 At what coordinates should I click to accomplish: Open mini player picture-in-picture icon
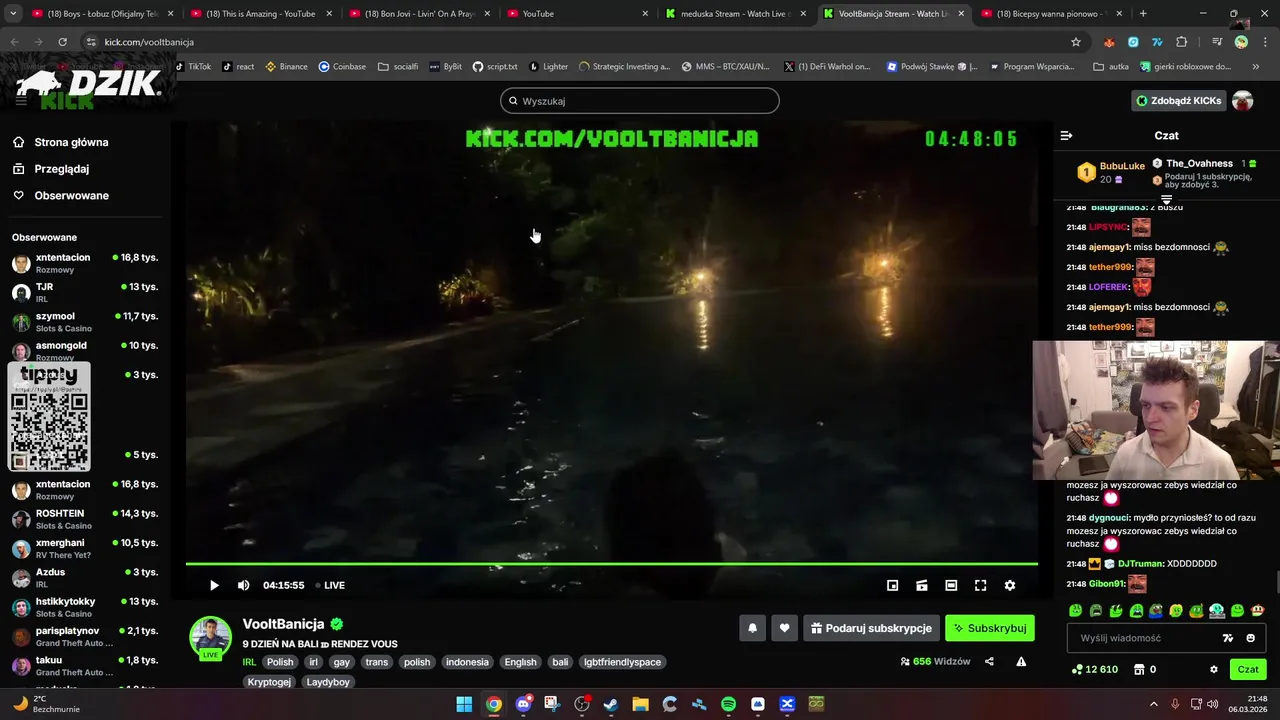tap(893, 585)
